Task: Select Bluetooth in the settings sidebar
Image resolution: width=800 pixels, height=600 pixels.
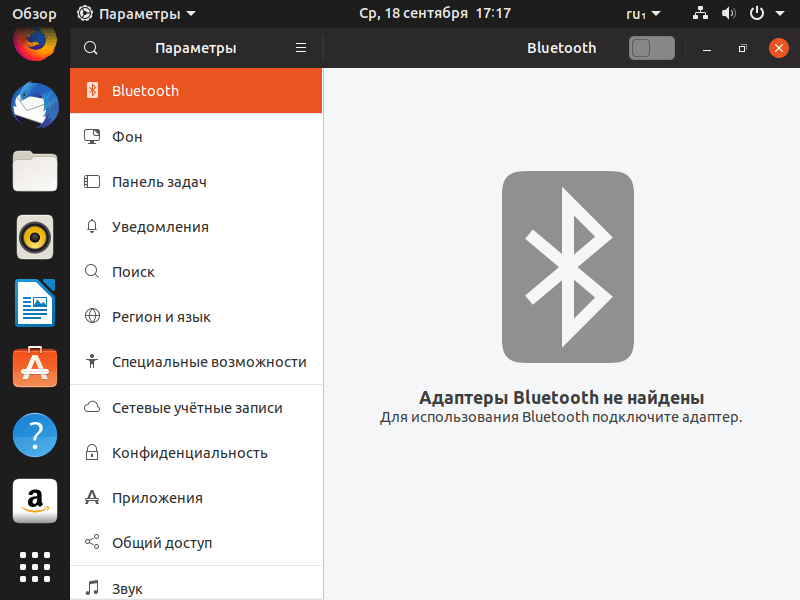Action: click(x=196, y=90)
